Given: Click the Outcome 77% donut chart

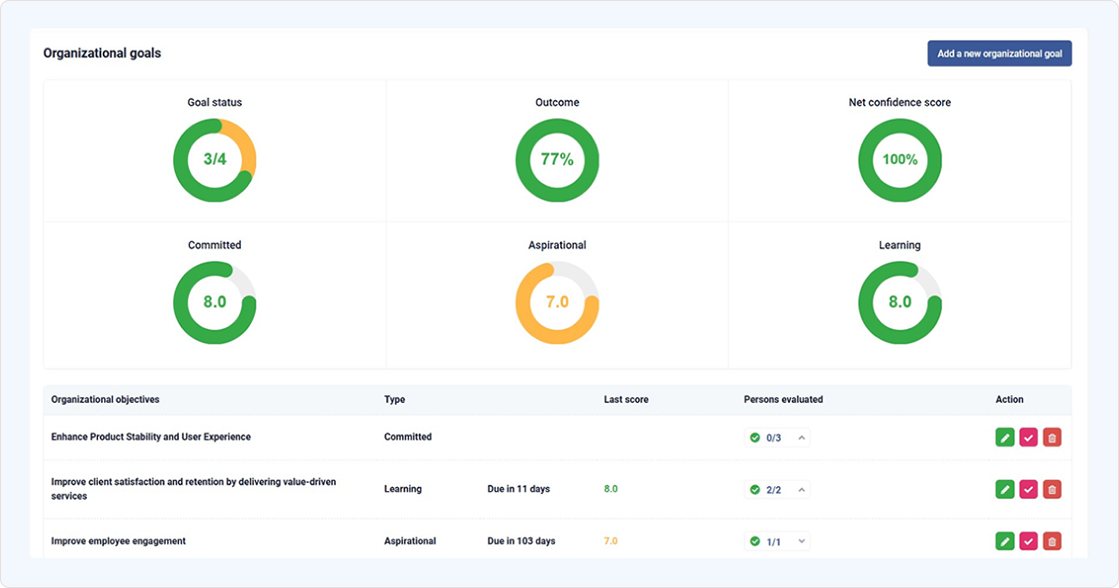Looking at the screenshot, I should (557, 160).
